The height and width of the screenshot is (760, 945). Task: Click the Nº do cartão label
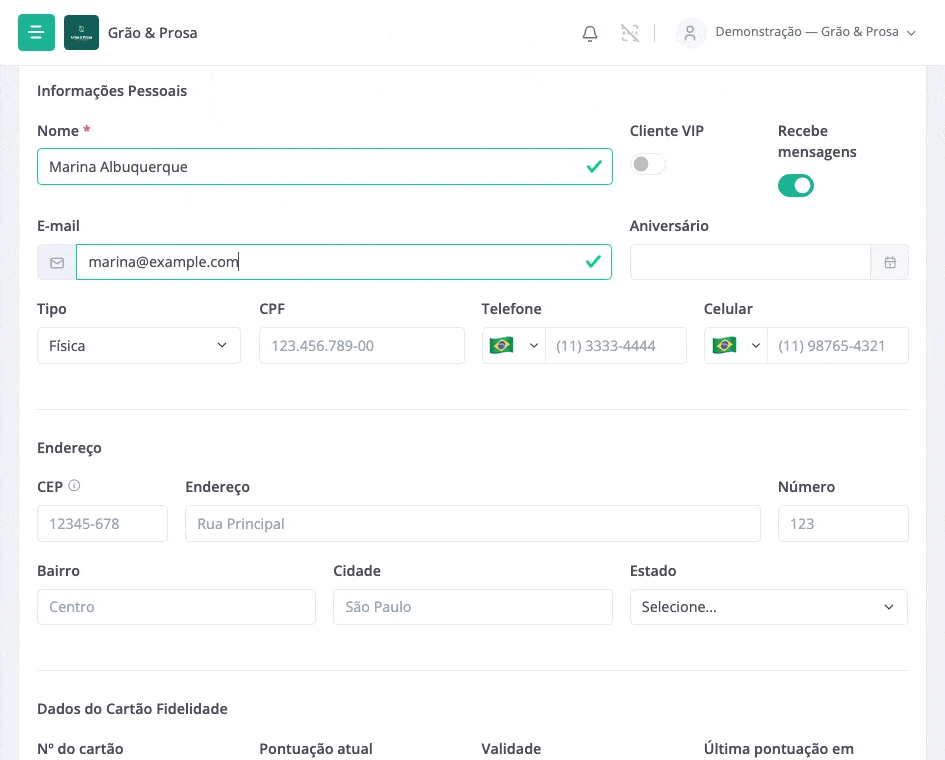tap(80, 749)
